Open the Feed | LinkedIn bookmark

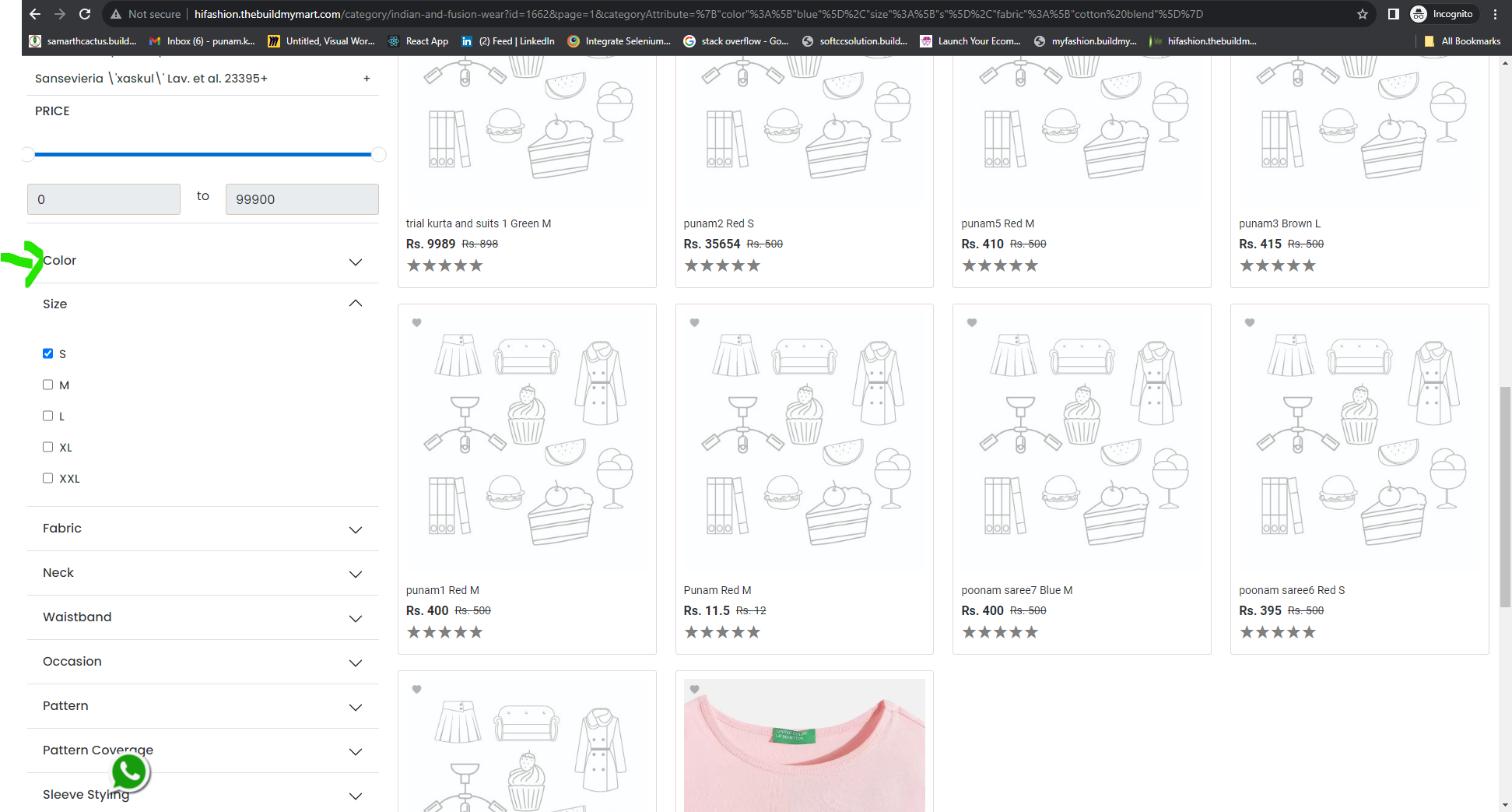[x=508, y=41]
